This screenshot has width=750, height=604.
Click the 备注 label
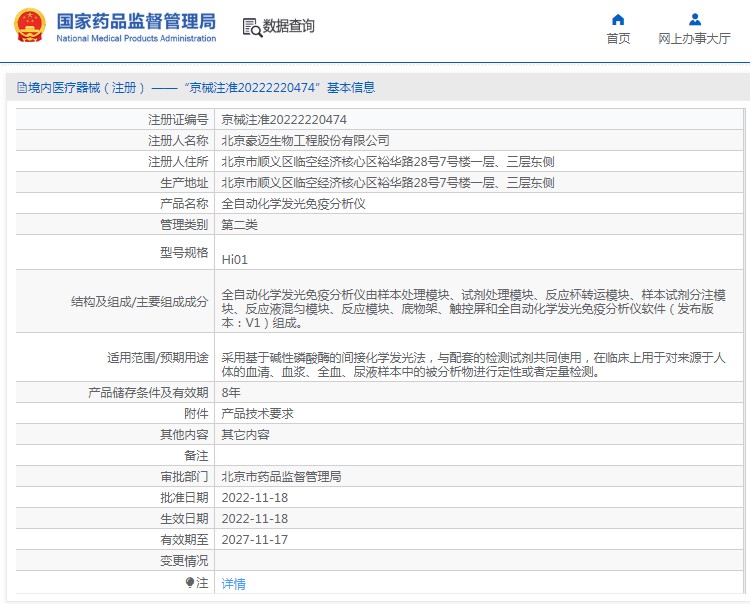(x=196, y=456)
